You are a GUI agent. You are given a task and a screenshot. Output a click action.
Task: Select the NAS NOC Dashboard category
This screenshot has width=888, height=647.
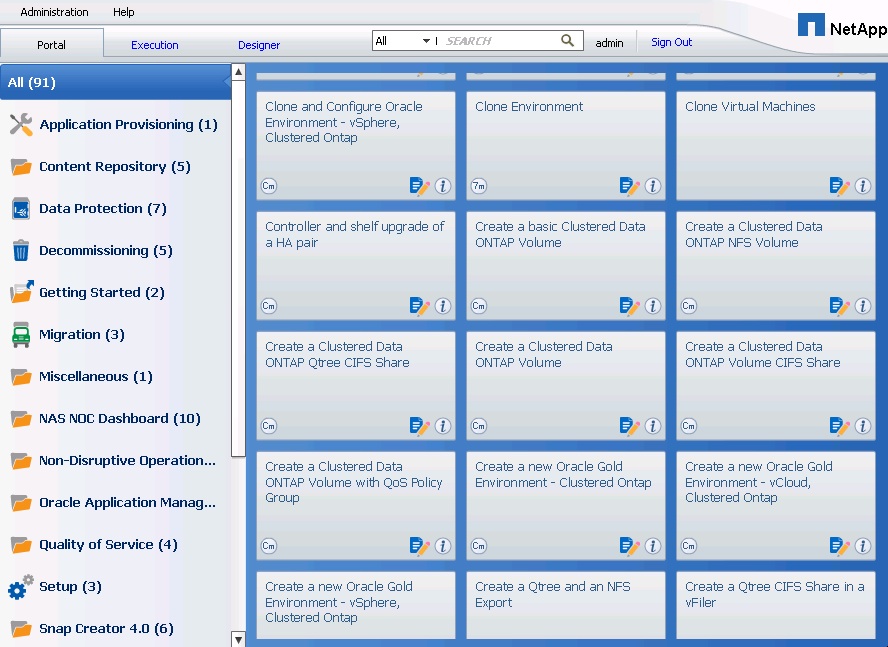point(119,419)
